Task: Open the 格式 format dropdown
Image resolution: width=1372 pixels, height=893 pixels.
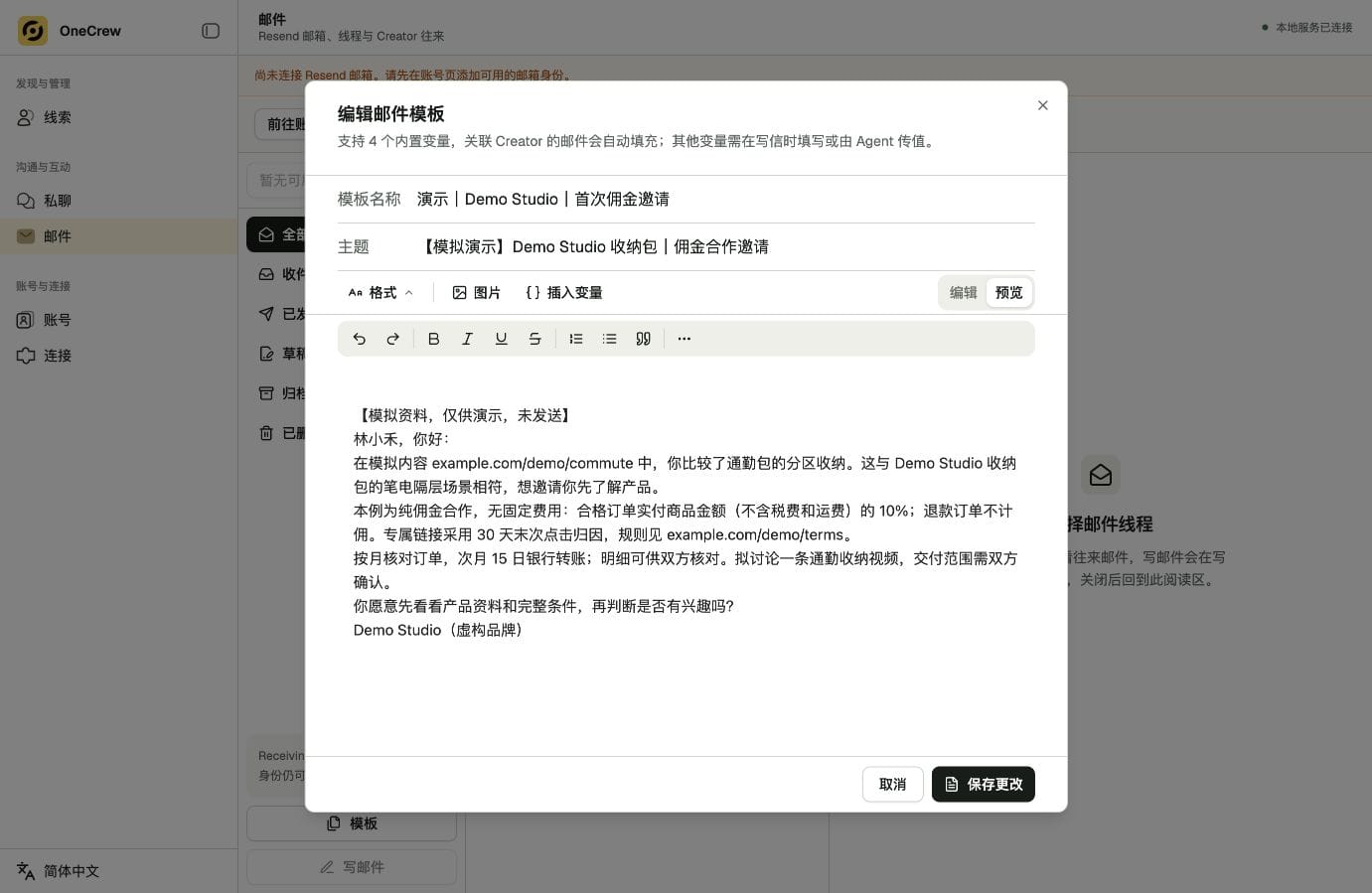Action: click(x=381, y=293)
